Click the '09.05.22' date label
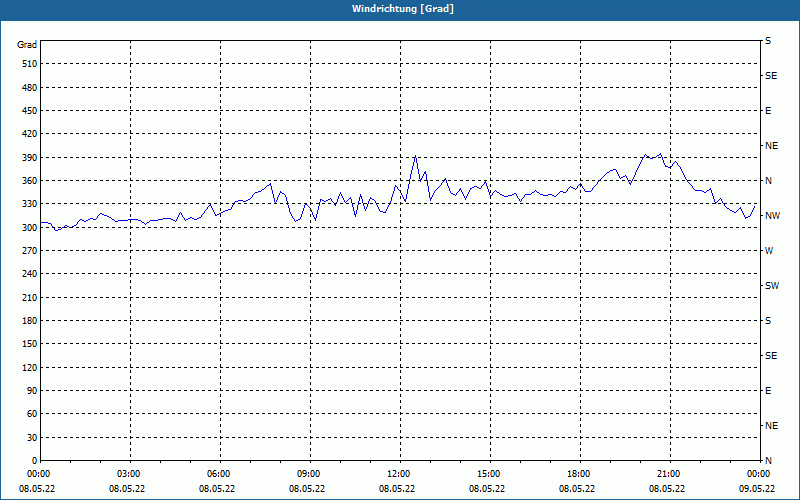The width and height of the screenshot is (800, 500). pyautogui.click(x=757, y=489)
